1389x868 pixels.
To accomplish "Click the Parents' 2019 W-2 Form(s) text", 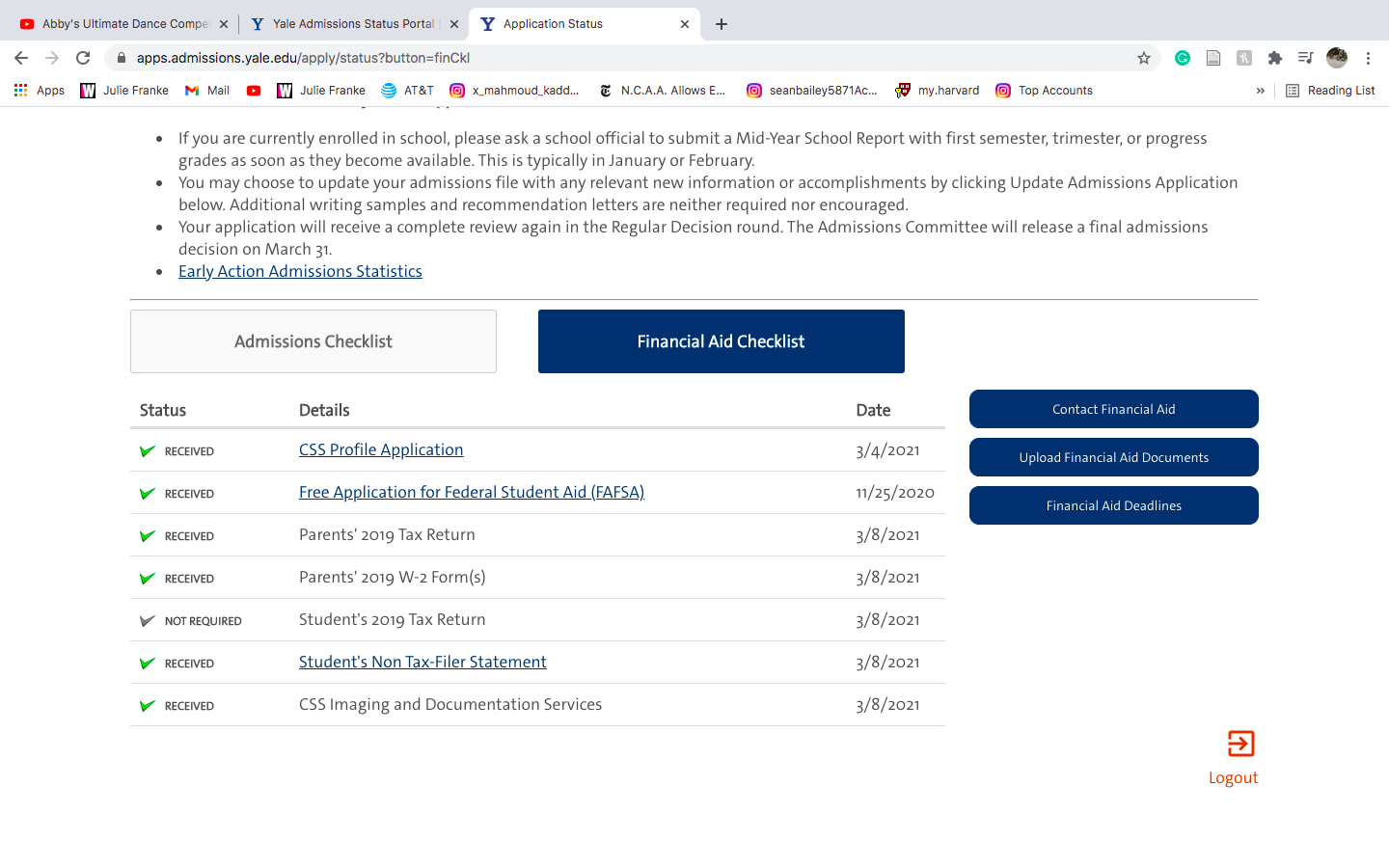I will pos(393,577).
